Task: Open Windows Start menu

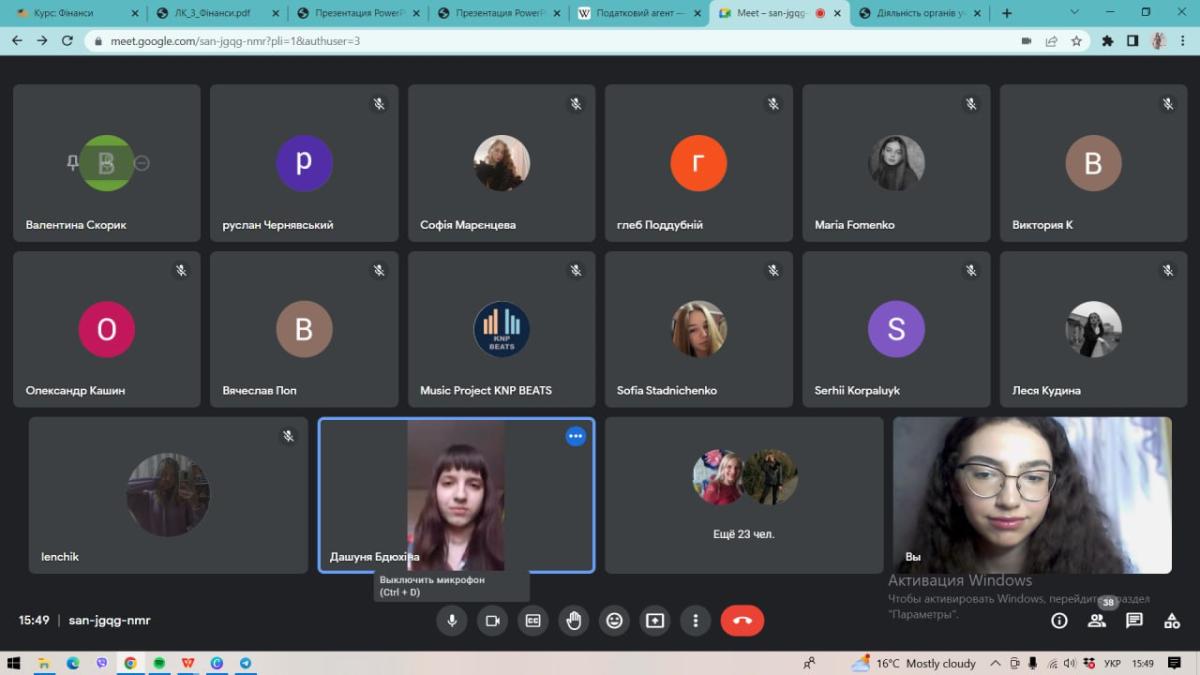Action: click(14, 663)
